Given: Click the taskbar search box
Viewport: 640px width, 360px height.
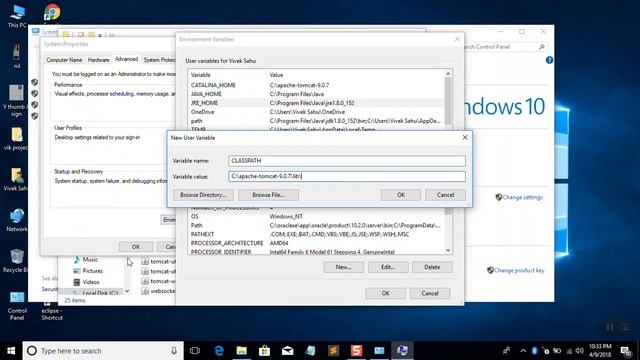Looking at the screenshot, I should pos(103,351).
